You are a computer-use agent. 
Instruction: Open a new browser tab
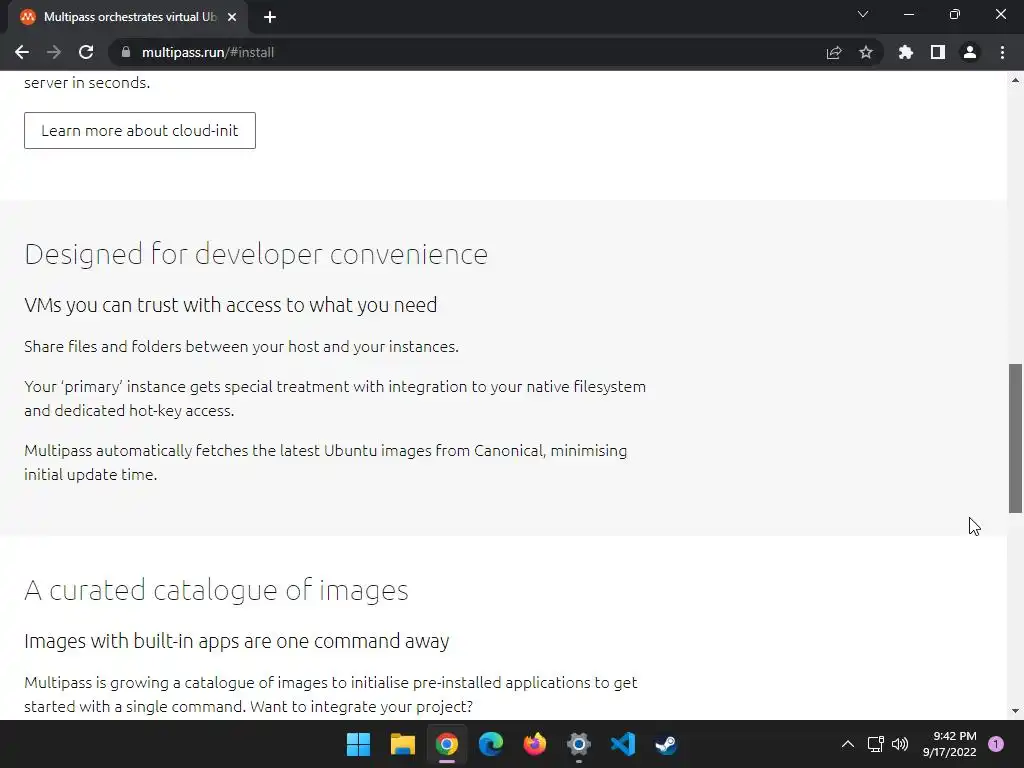pyautogui.click(x=270, y=18)
